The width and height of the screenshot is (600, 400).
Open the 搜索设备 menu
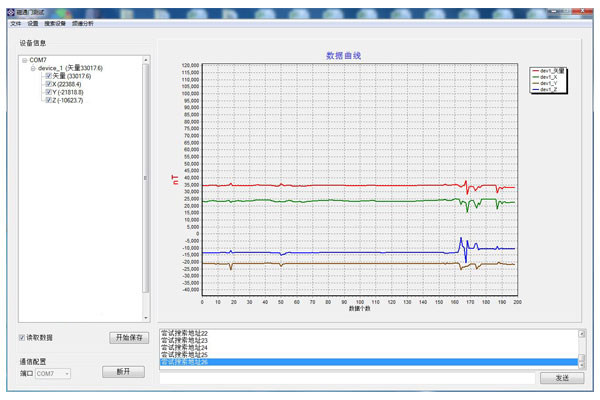(x=56, y=22)
